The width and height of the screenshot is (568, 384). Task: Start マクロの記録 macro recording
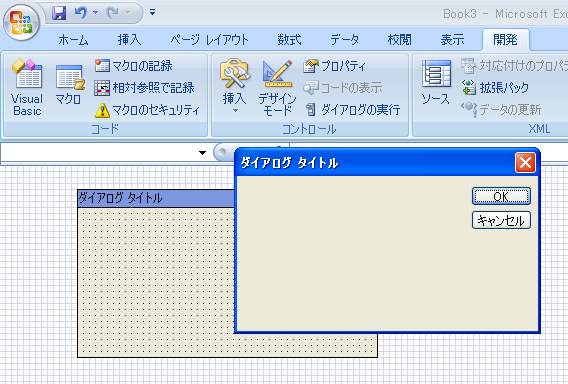tap(134, 66)
